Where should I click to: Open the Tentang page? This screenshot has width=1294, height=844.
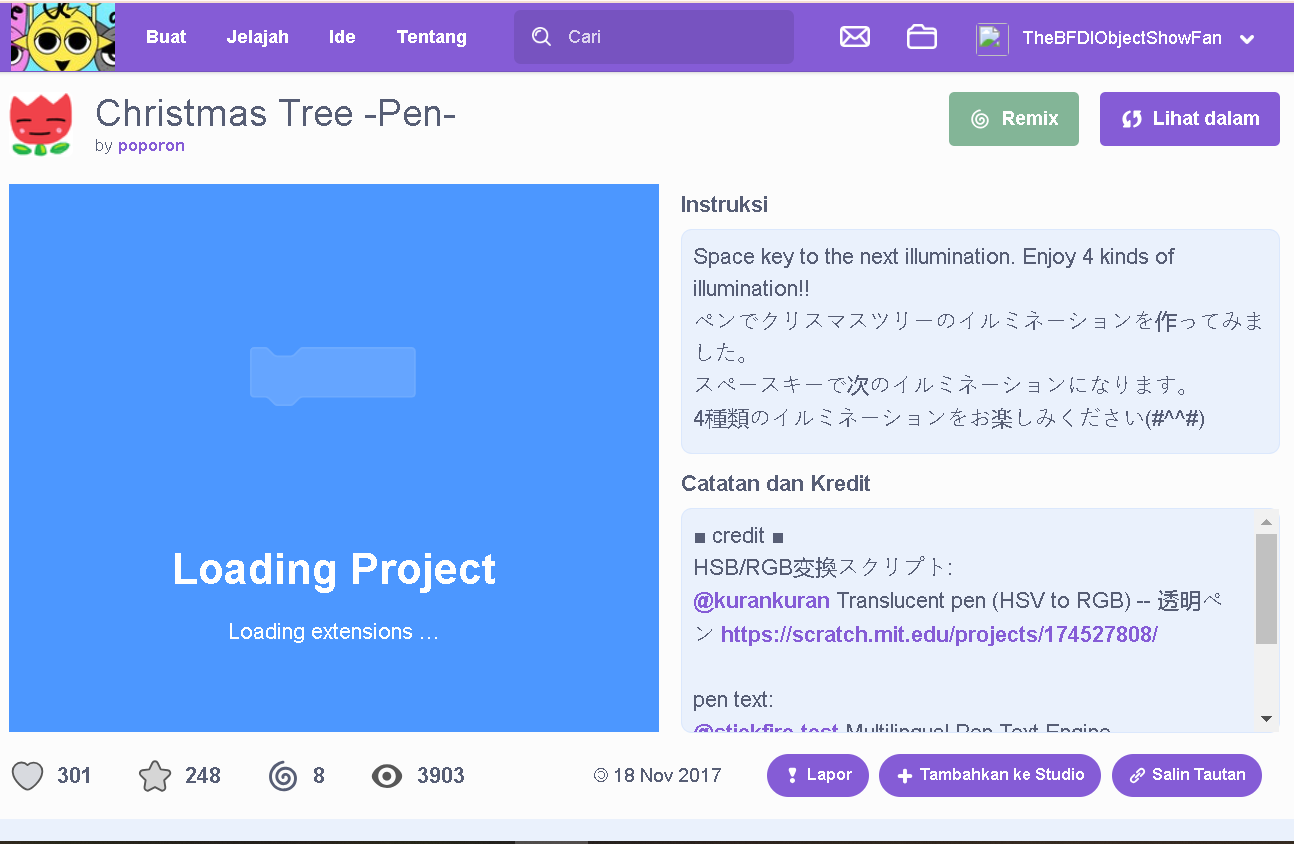pos(431,37)
